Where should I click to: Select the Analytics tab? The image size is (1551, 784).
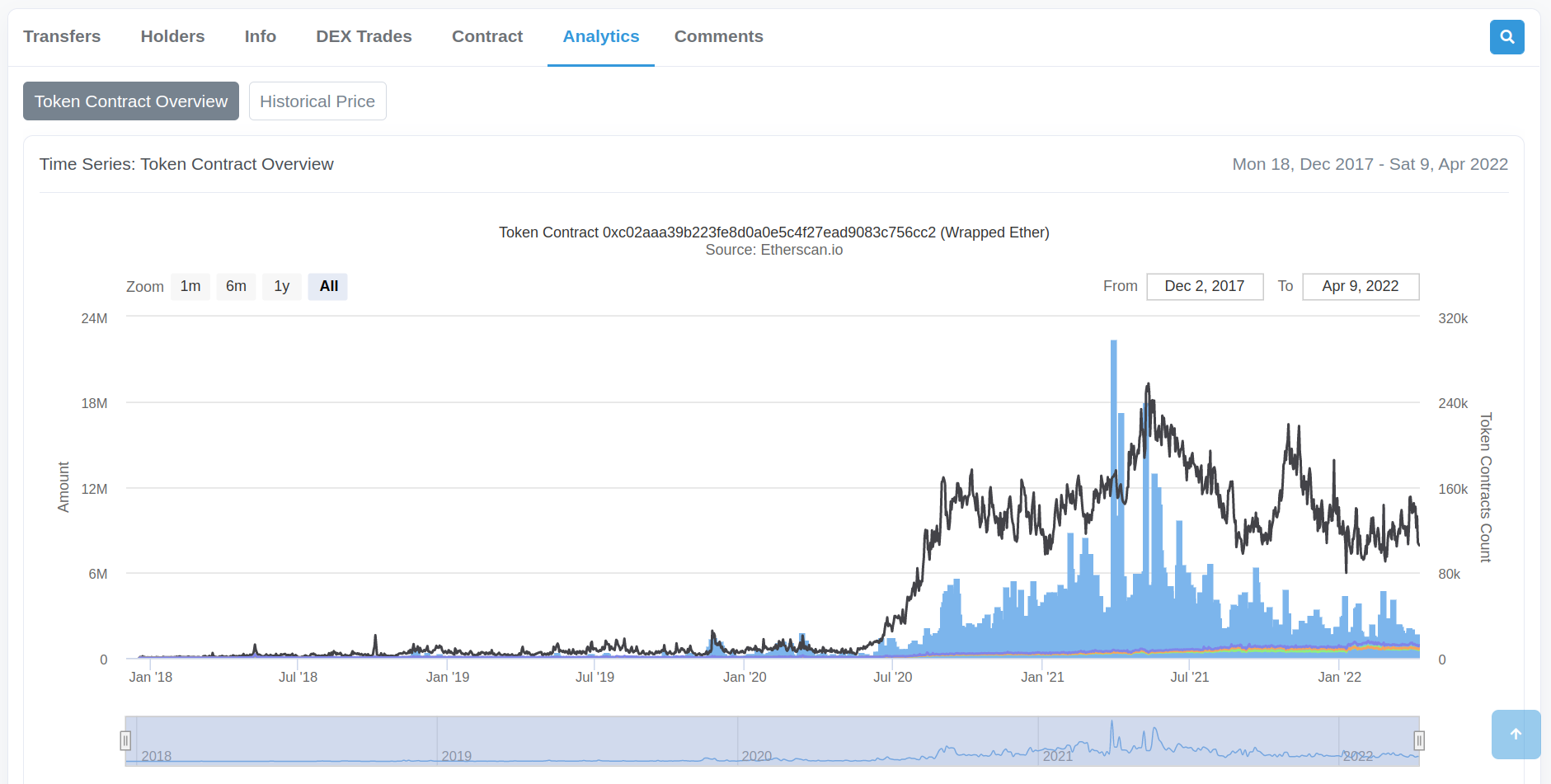[601, 36]
